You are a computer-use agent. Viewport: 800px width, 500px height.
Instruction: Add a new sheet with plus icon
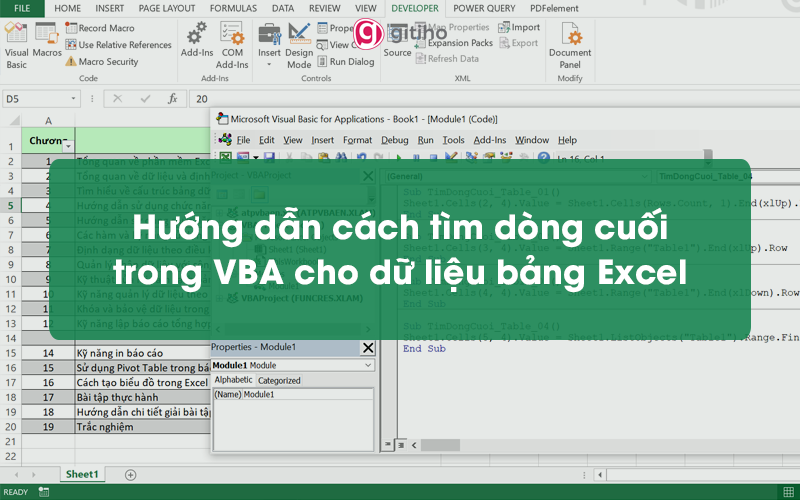click(x=131, y=475)
